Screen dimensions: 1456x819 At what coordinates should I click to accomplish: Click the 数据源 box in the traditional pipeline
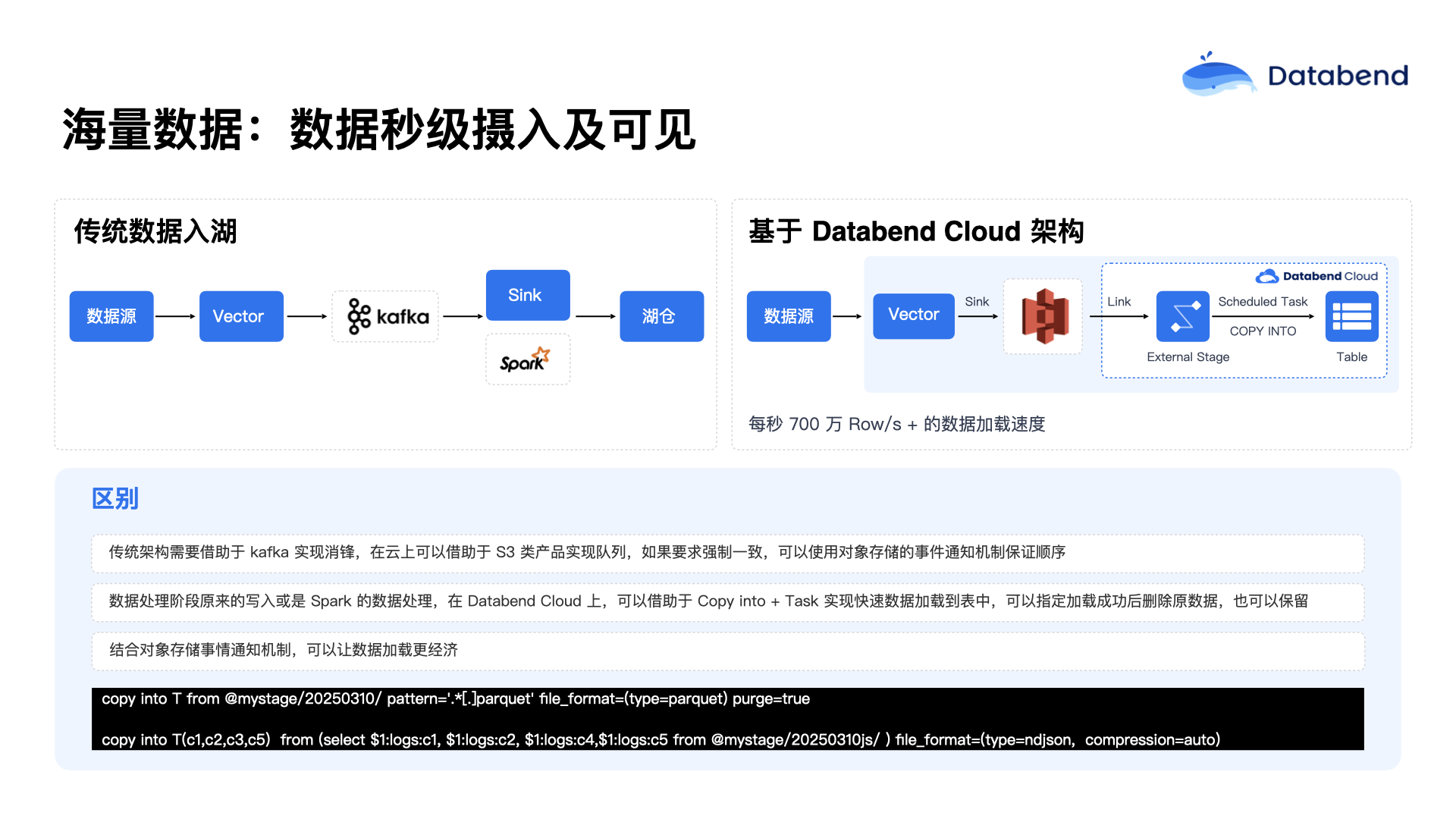(x=111, y=316)
